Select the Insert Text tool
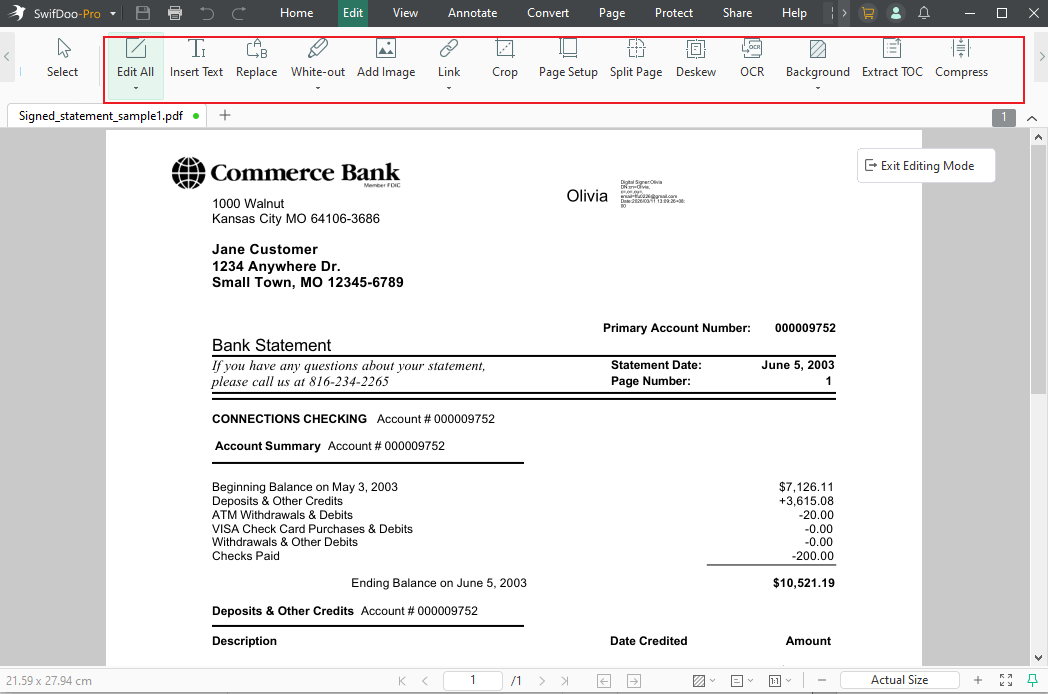This screenshot has height=694, width=1048. pyautogui.click(x=196, y=58)
